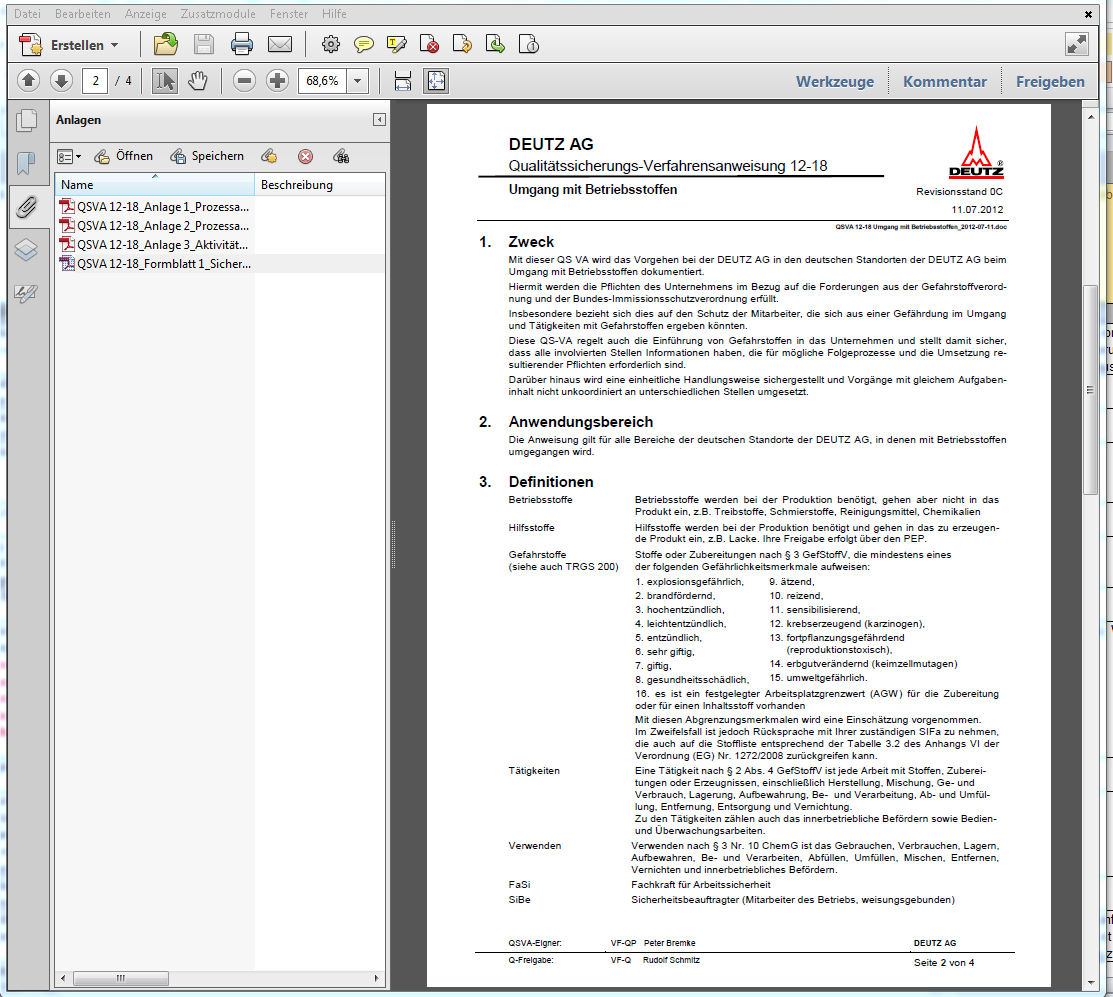Print the document using the printer icon

242,44
